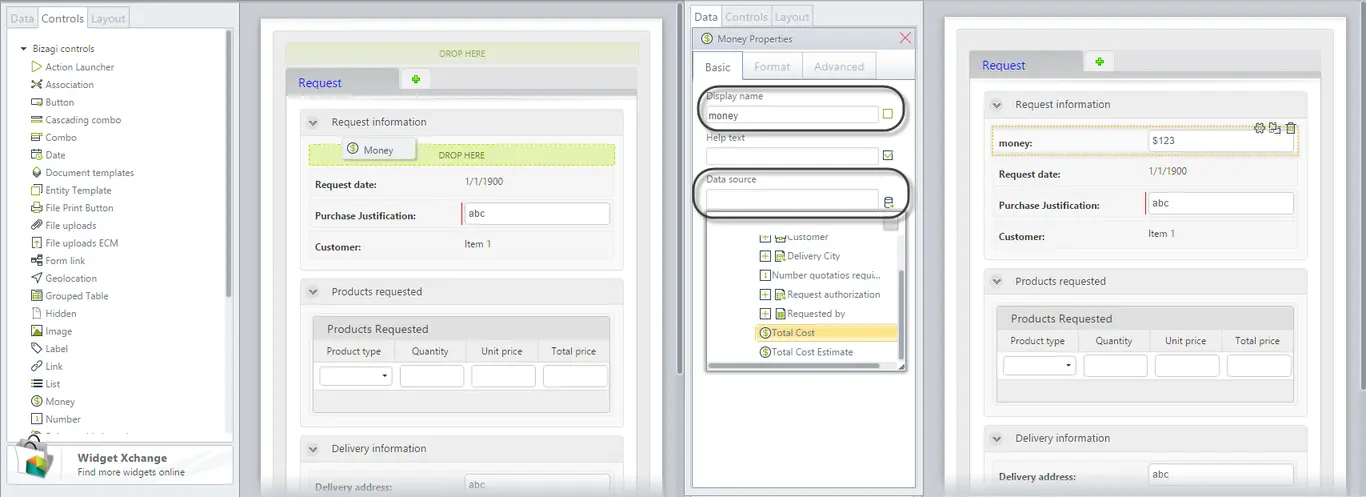This screenshot has width=1366, height=497.
Task: Expand the Requested by tree node
Action: point(765,314)
